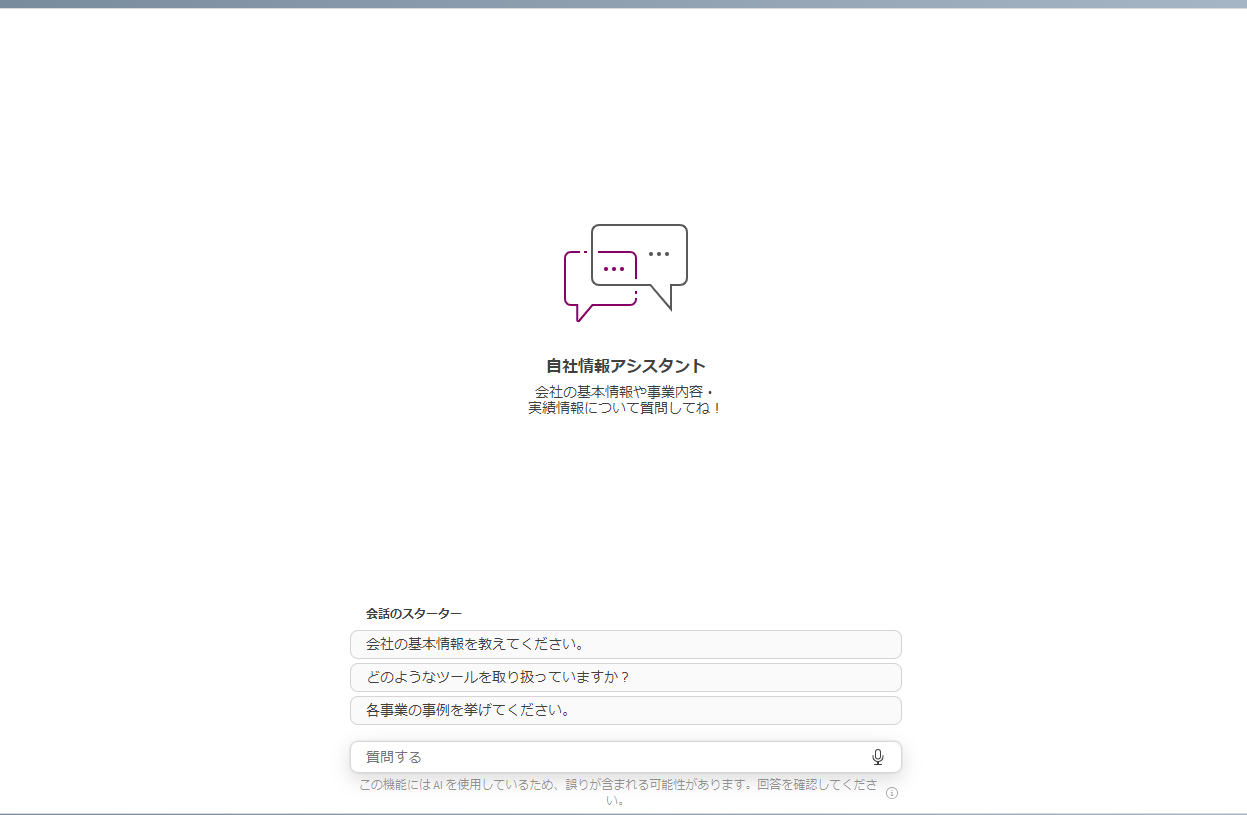
Task: Click the gradient bar at the top edge
Action: tap(623, 4)
